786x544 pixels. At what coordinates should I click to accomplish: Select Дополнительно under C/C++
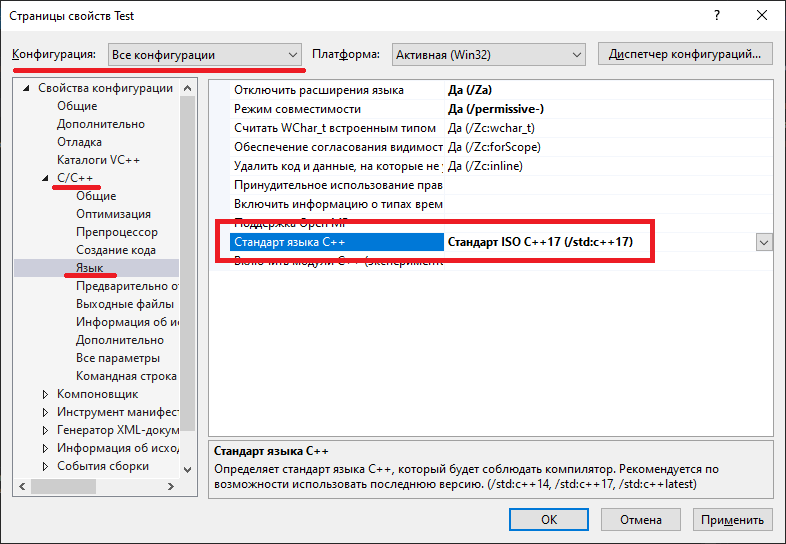[x=120, y=340]
